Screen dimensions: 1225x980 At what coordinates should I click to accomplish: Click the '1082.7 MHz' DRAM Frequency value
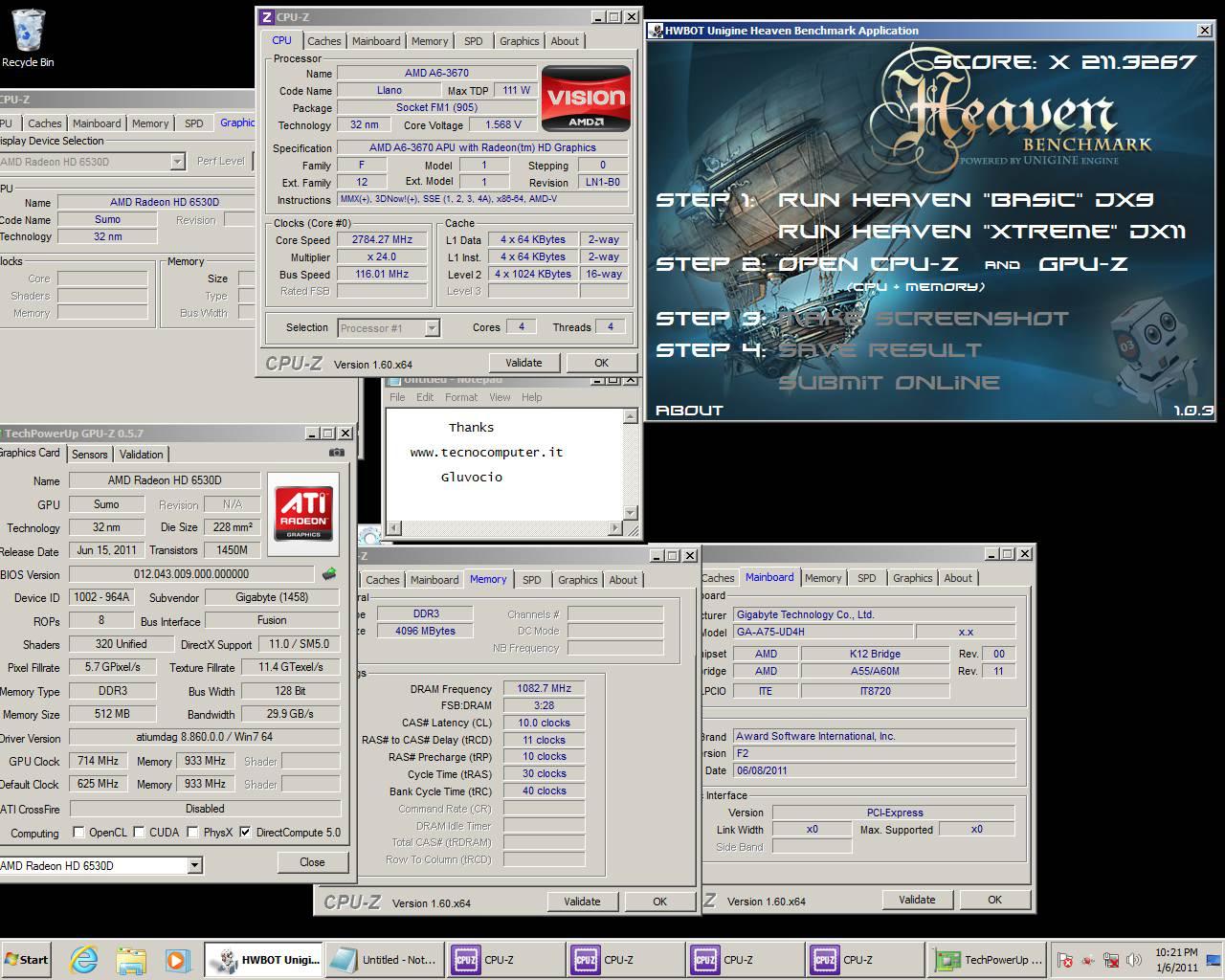pos(544,688)
